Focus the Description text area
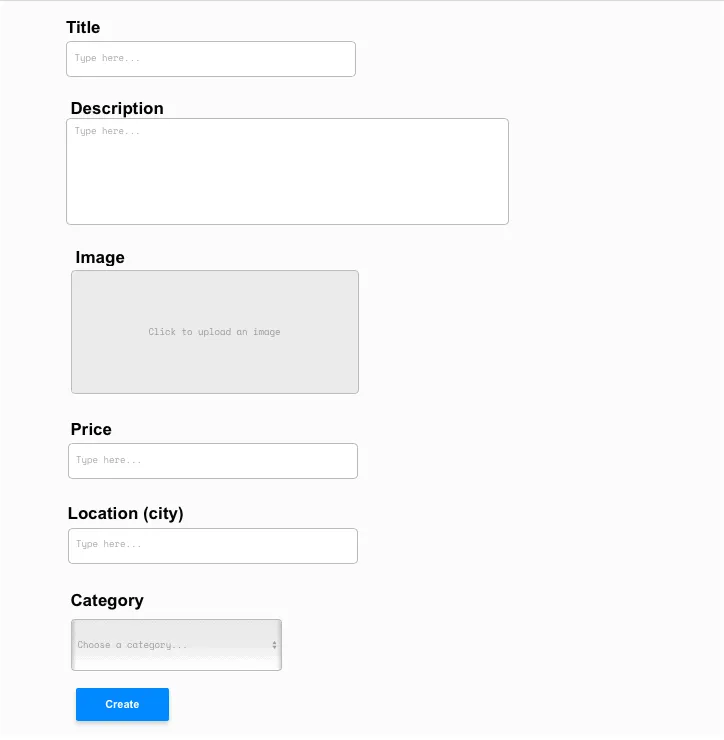 coord(287,172)
